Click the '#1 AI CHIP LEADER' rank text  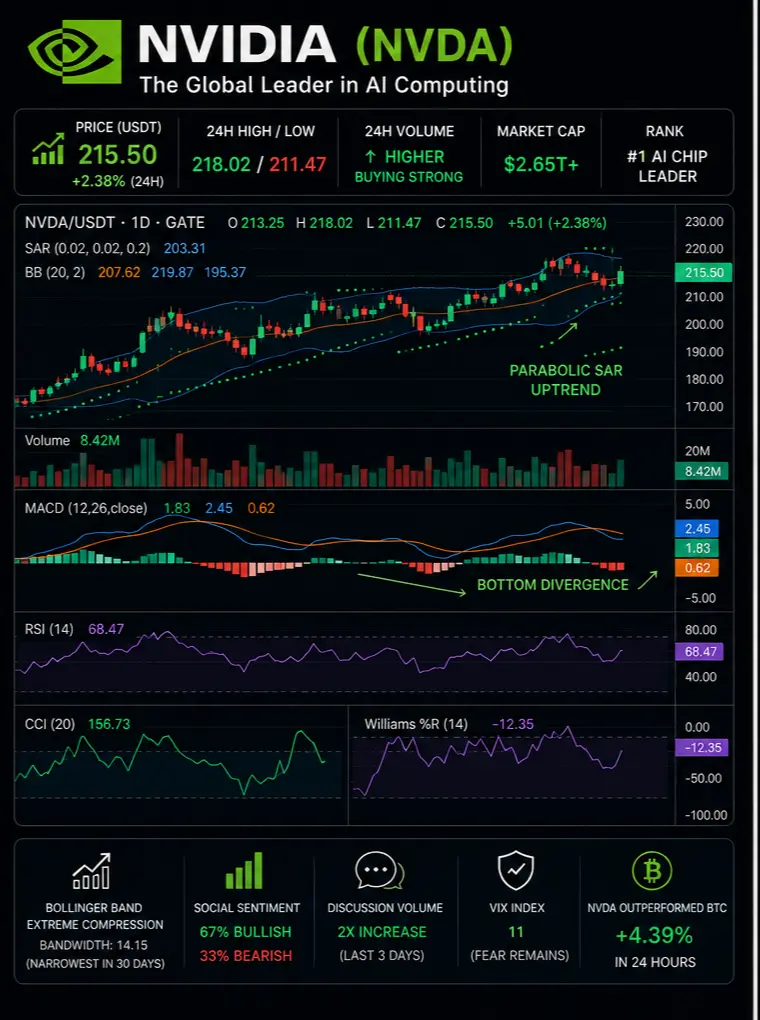[x=667, y=167]
